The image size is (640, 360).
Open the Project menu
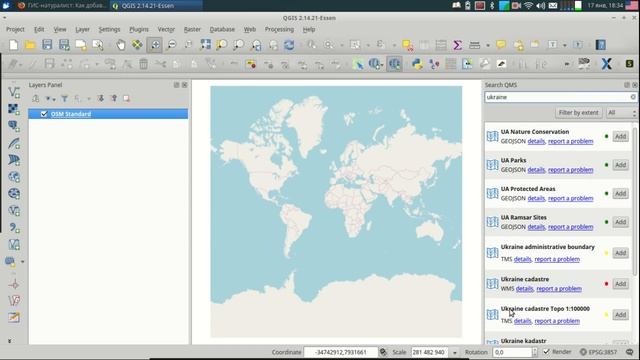[15, 29]
